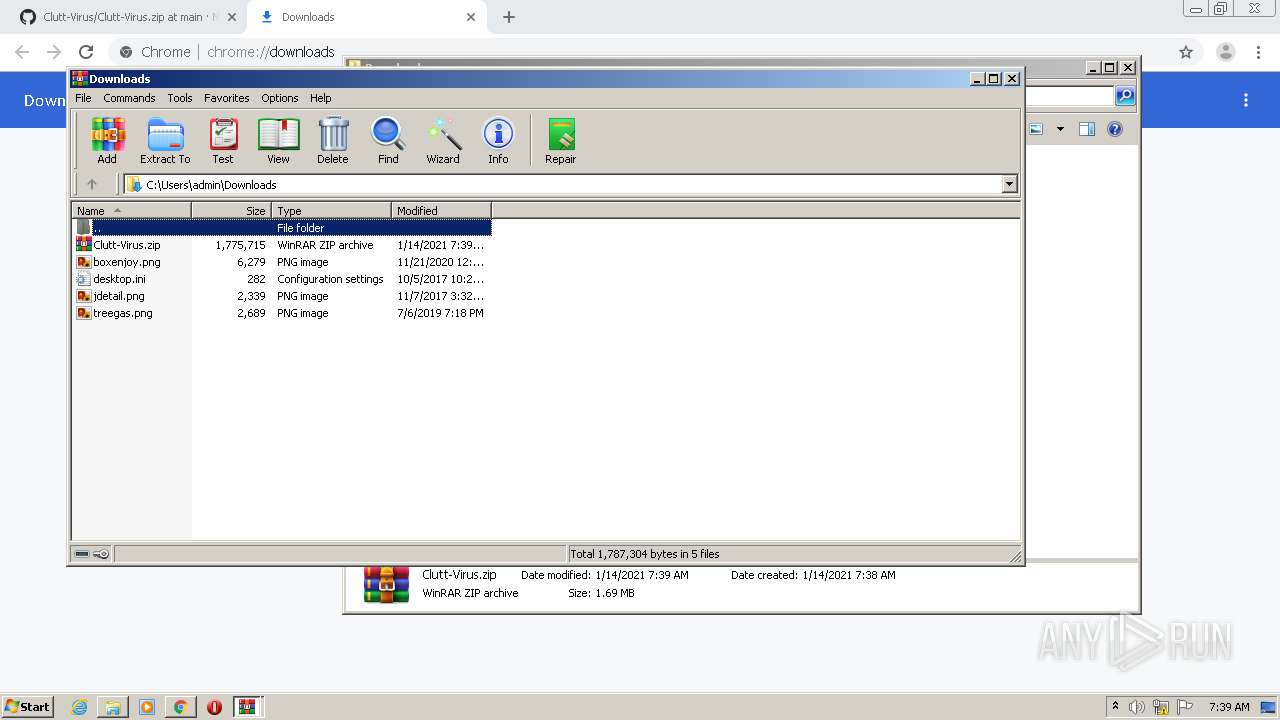Sort list by Modified column header

point(441,210)
